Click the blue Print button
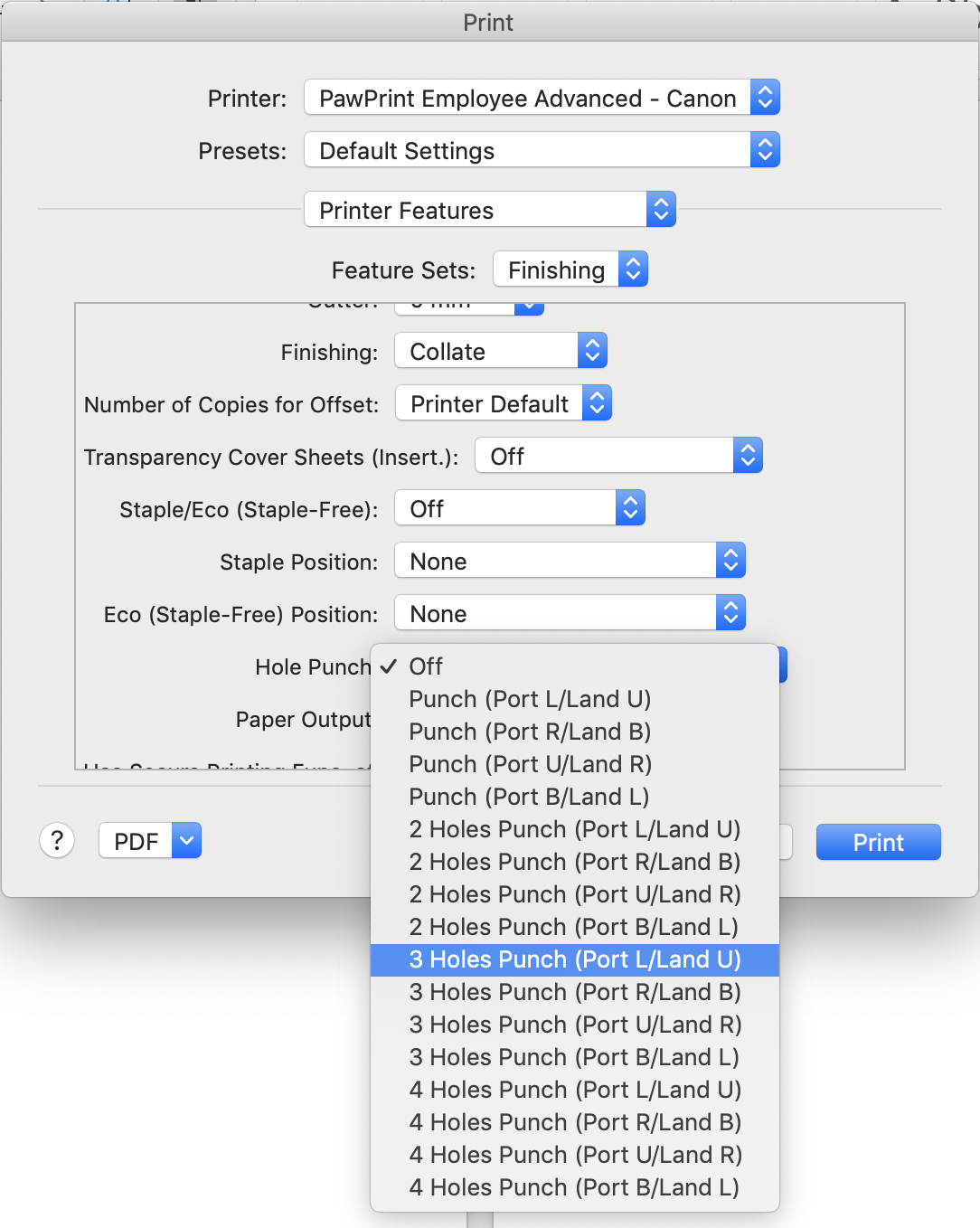 878,842
